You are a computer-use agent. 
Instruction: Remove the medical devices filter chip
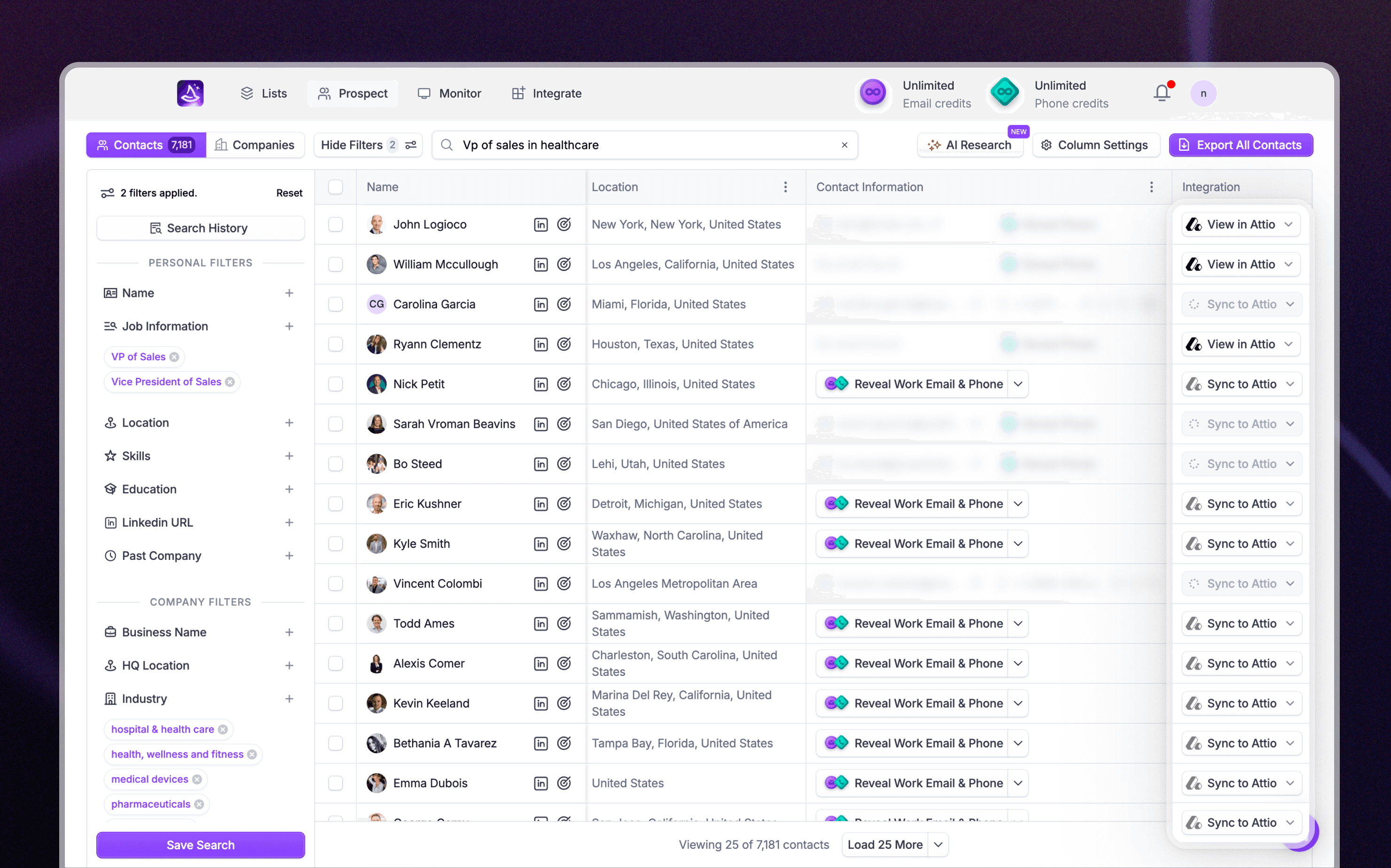tap(197, 780)
